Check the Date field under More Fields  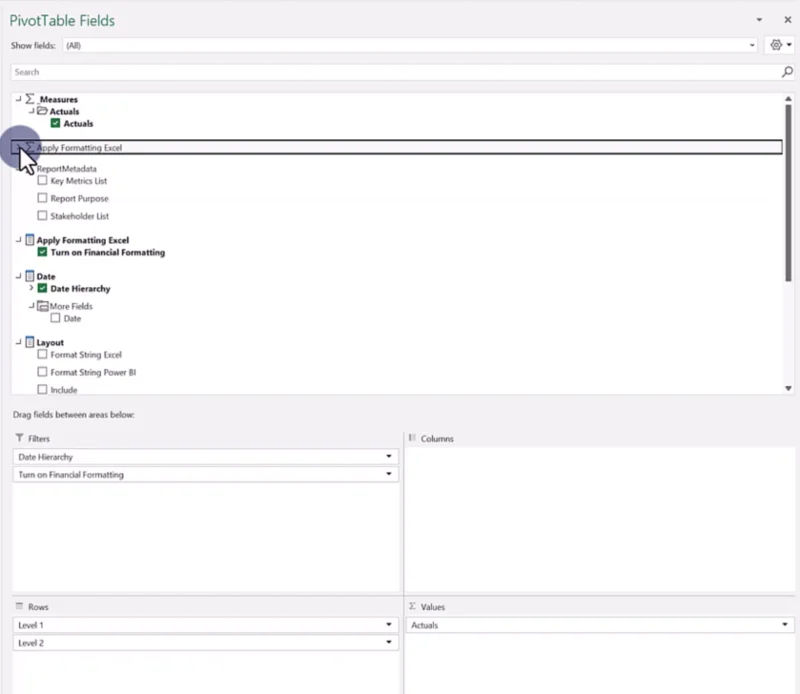55,318
